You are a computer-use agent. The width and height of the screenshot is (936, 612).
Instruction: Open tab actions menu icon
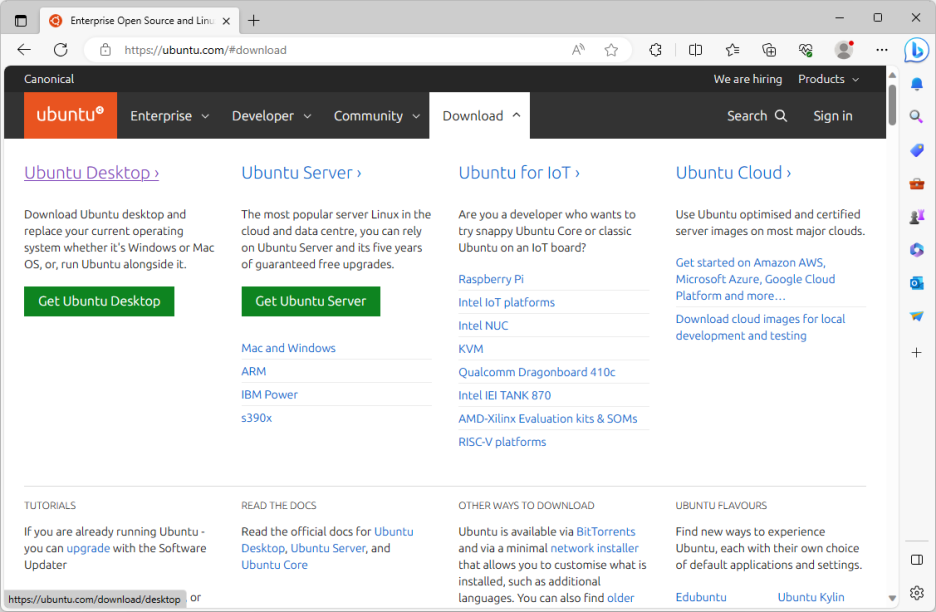coord(21,21)
